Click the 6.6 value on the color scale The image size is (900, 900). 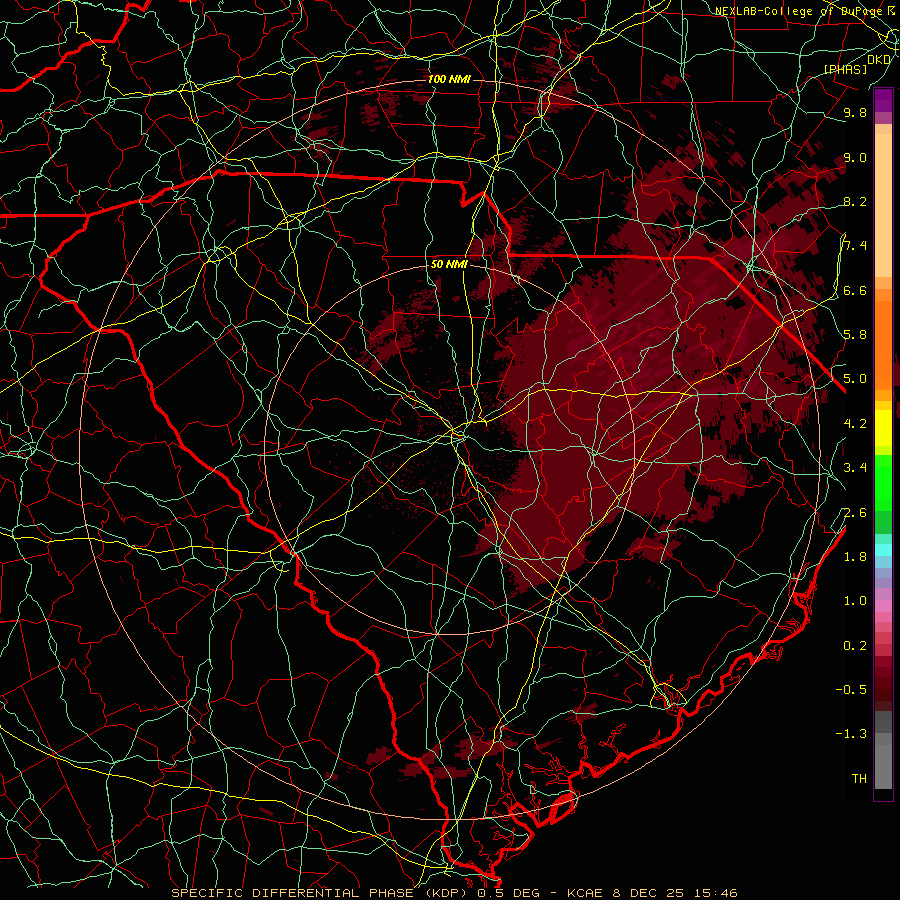coord(855,290)
